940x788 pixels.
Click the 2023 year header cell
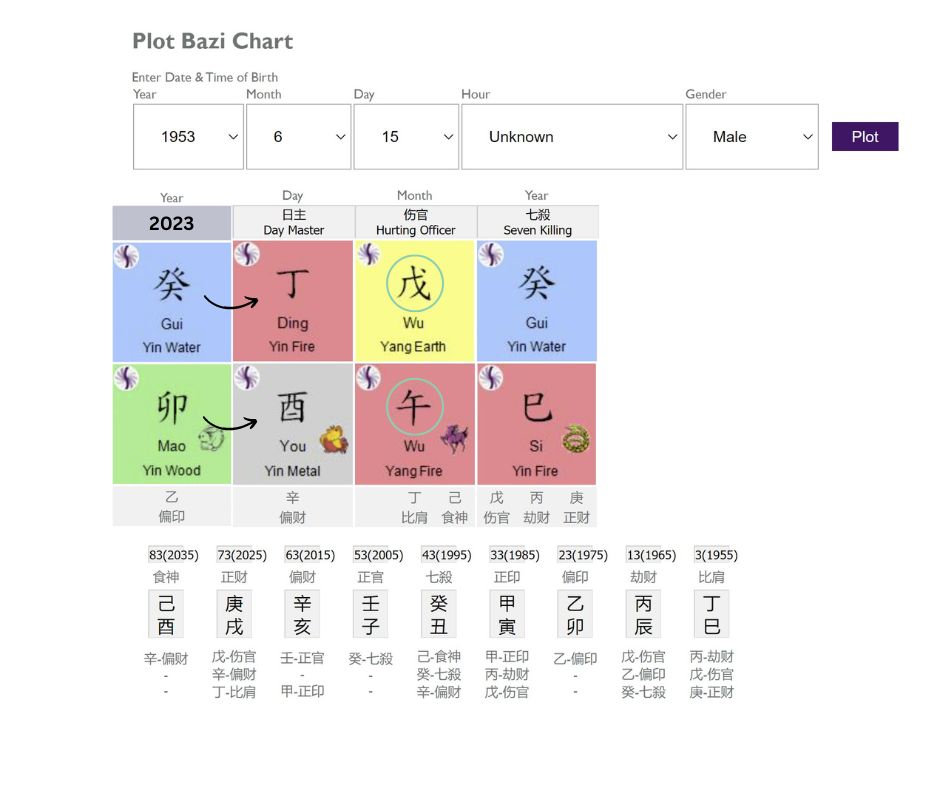[171, 223]
